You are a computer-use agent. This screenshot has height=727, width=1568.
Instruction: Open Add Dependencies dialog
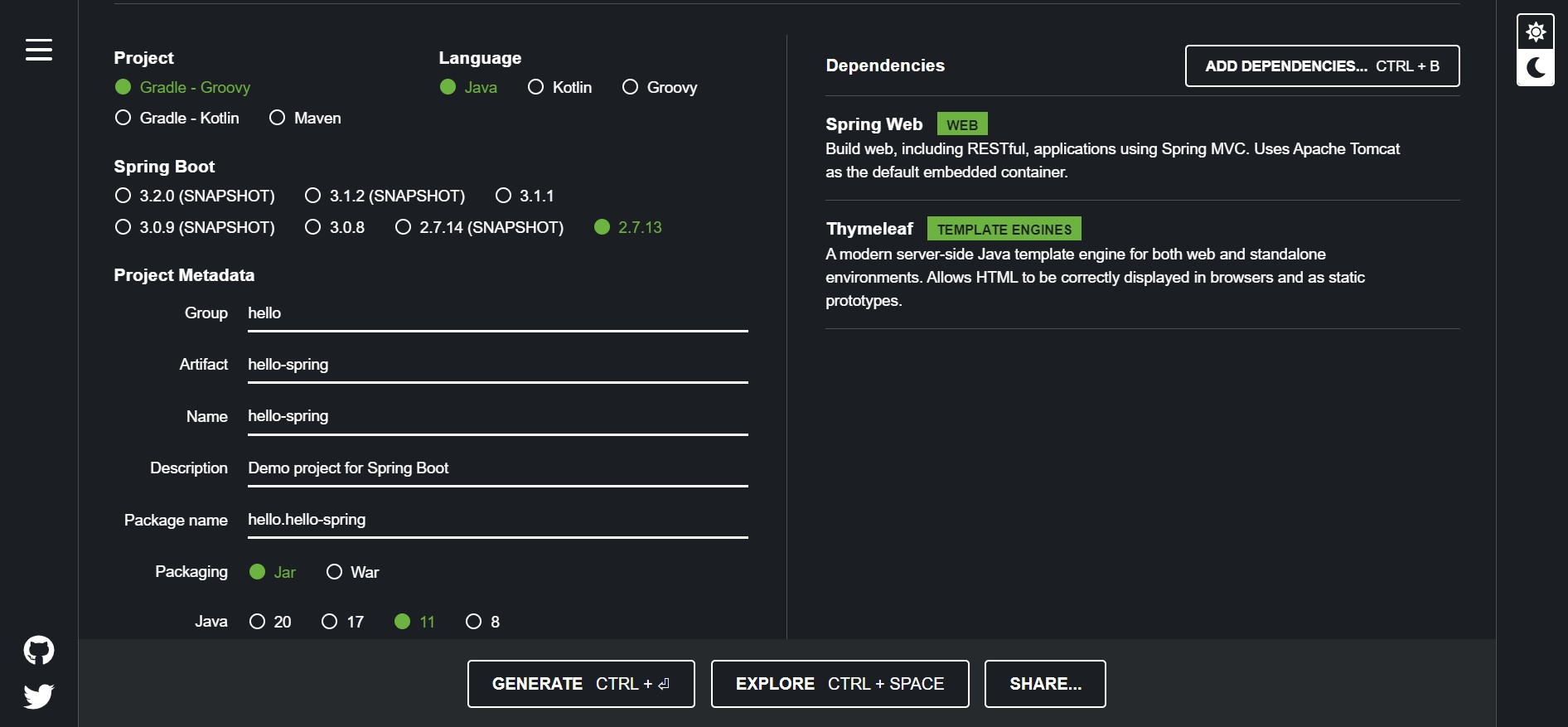pyautogui.click(x=1323, y=66)
